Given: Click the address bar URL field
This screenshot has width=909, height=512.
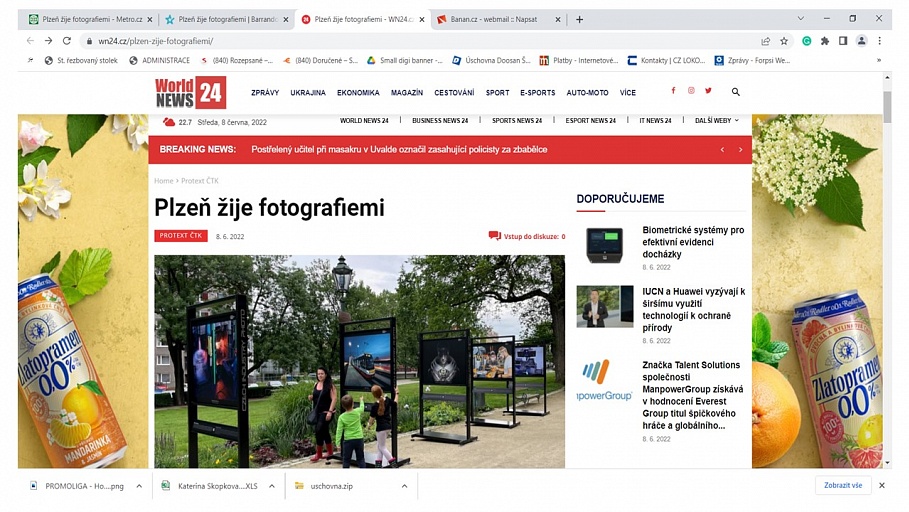Looking at the screenshot, I should coord(423,41).
